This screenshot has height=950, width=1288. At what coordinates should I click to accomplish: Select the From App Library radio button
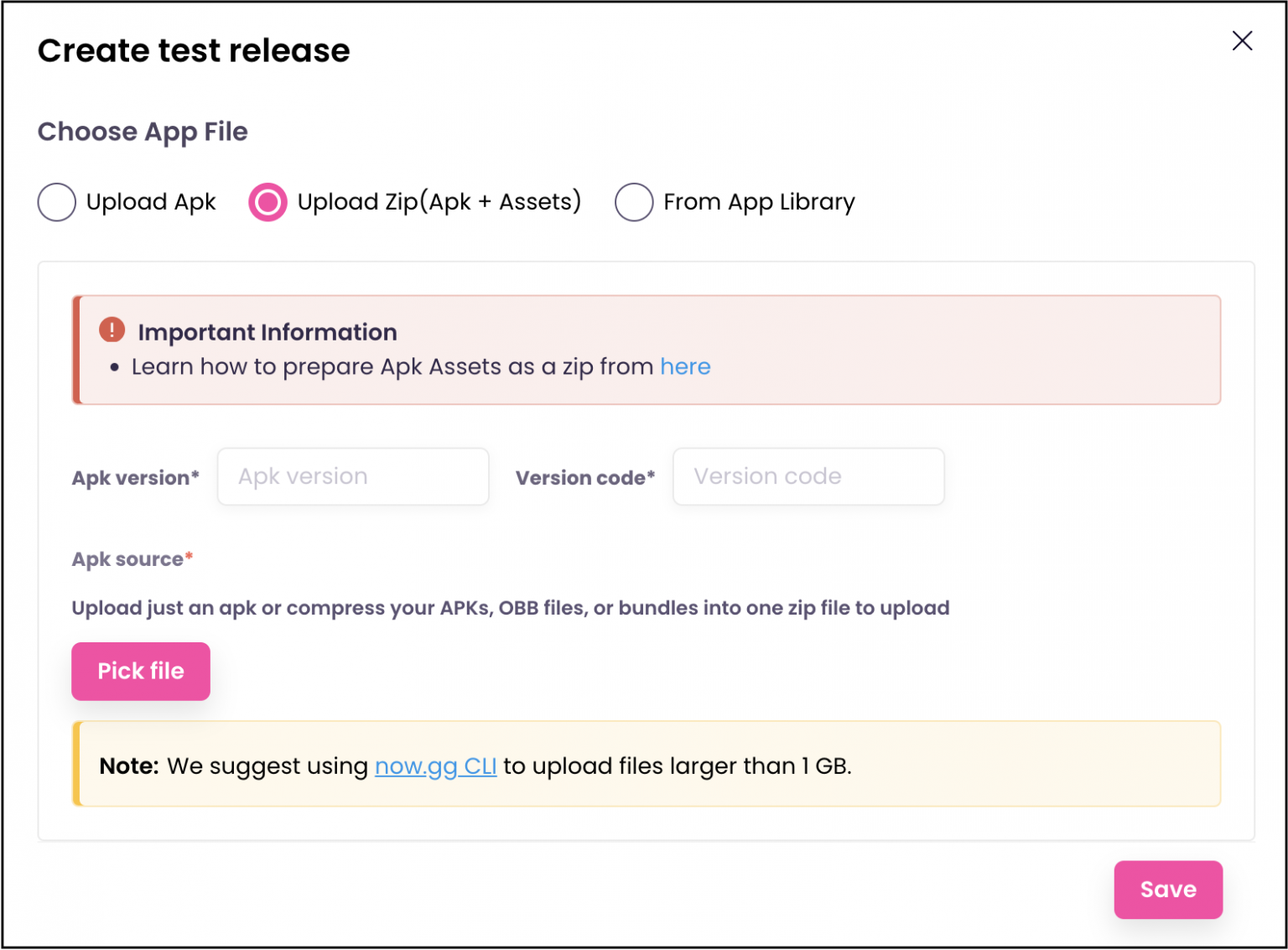pos(634,202)
